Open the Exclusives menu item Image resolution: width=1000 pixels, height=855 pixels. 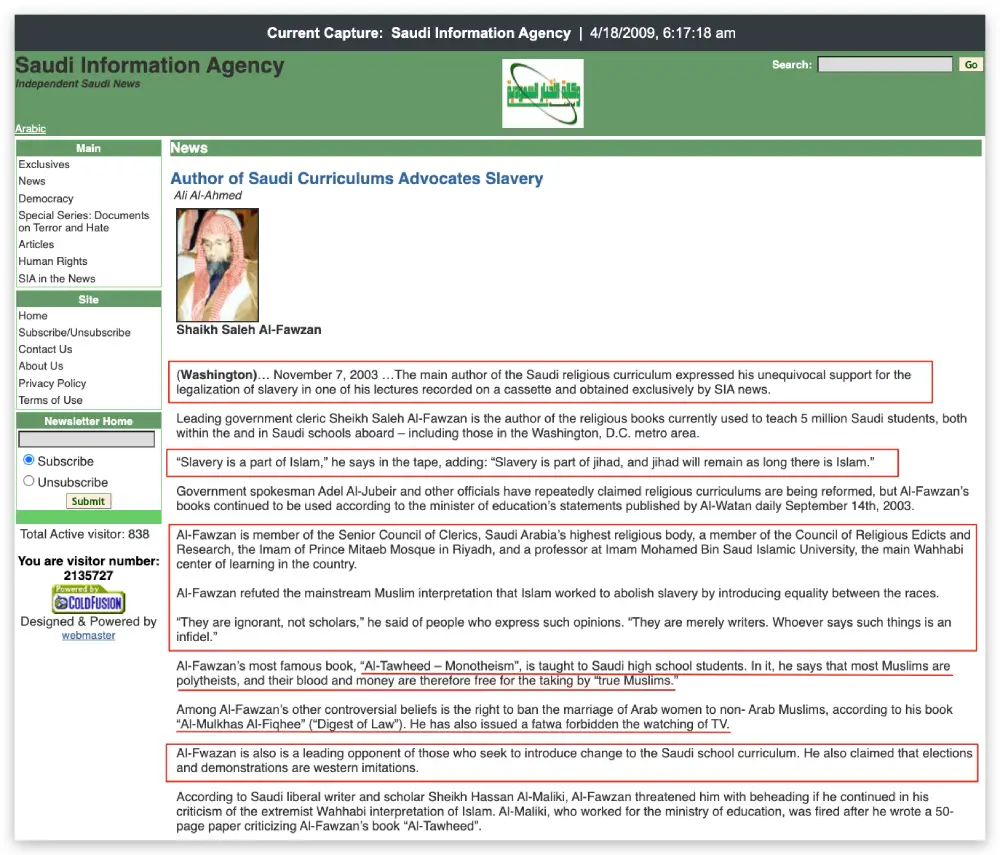44,164
